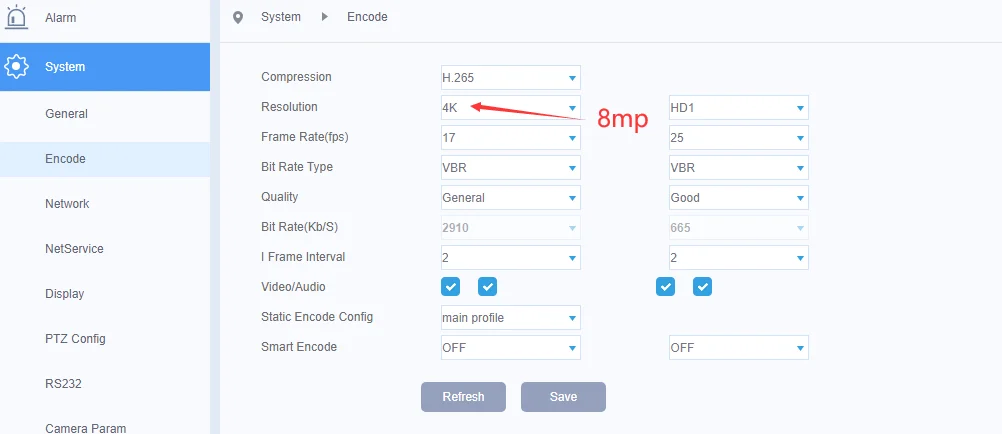The height and width of the screenshot is (434, 1002).
Task: Open sub stream Quality Good dropdown
Action: 739,198
